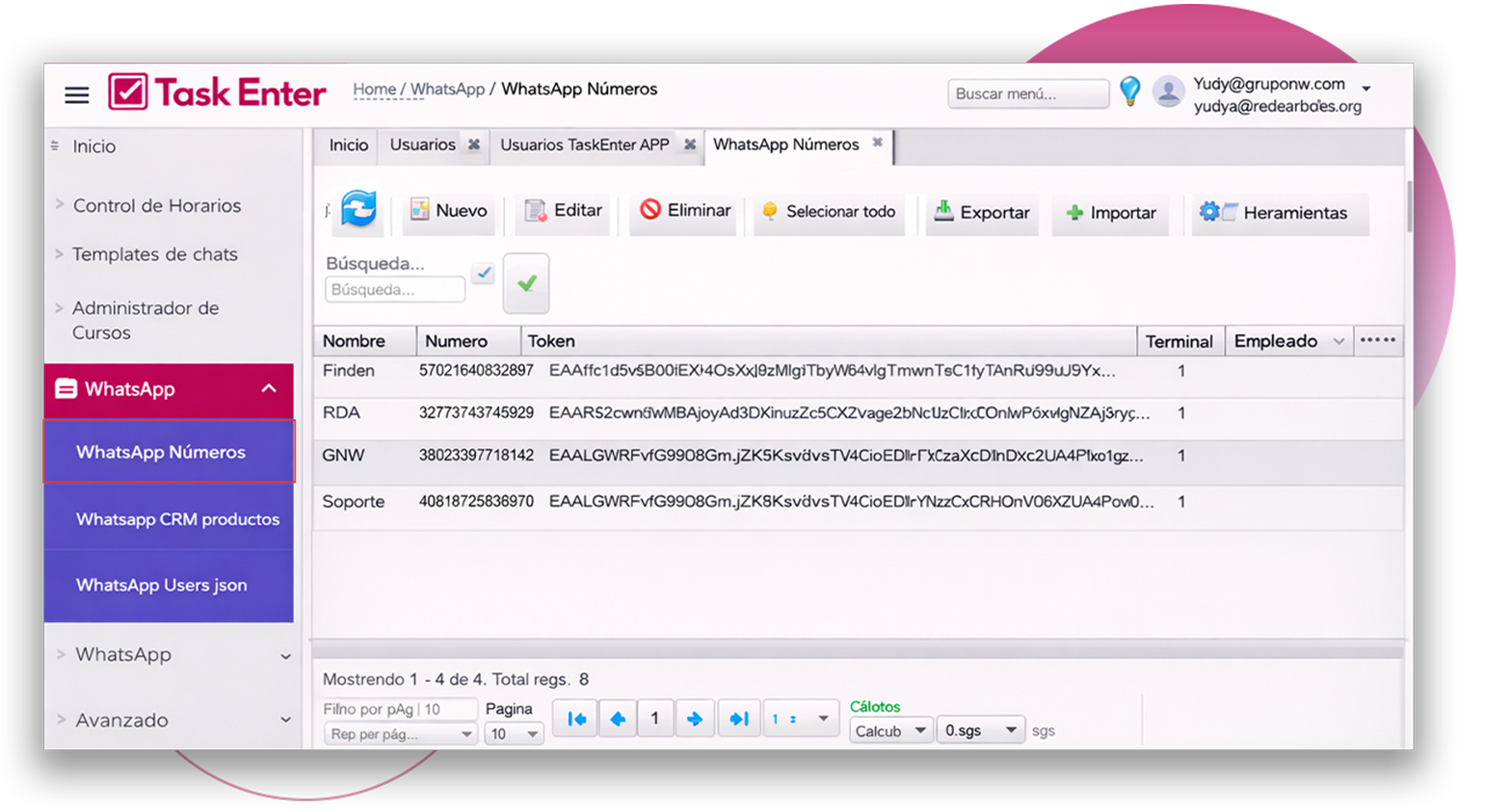Click the lightbulb help icon
Image resolution: width=1509 pixels, height=812 pixels.
coord(1129,92)
